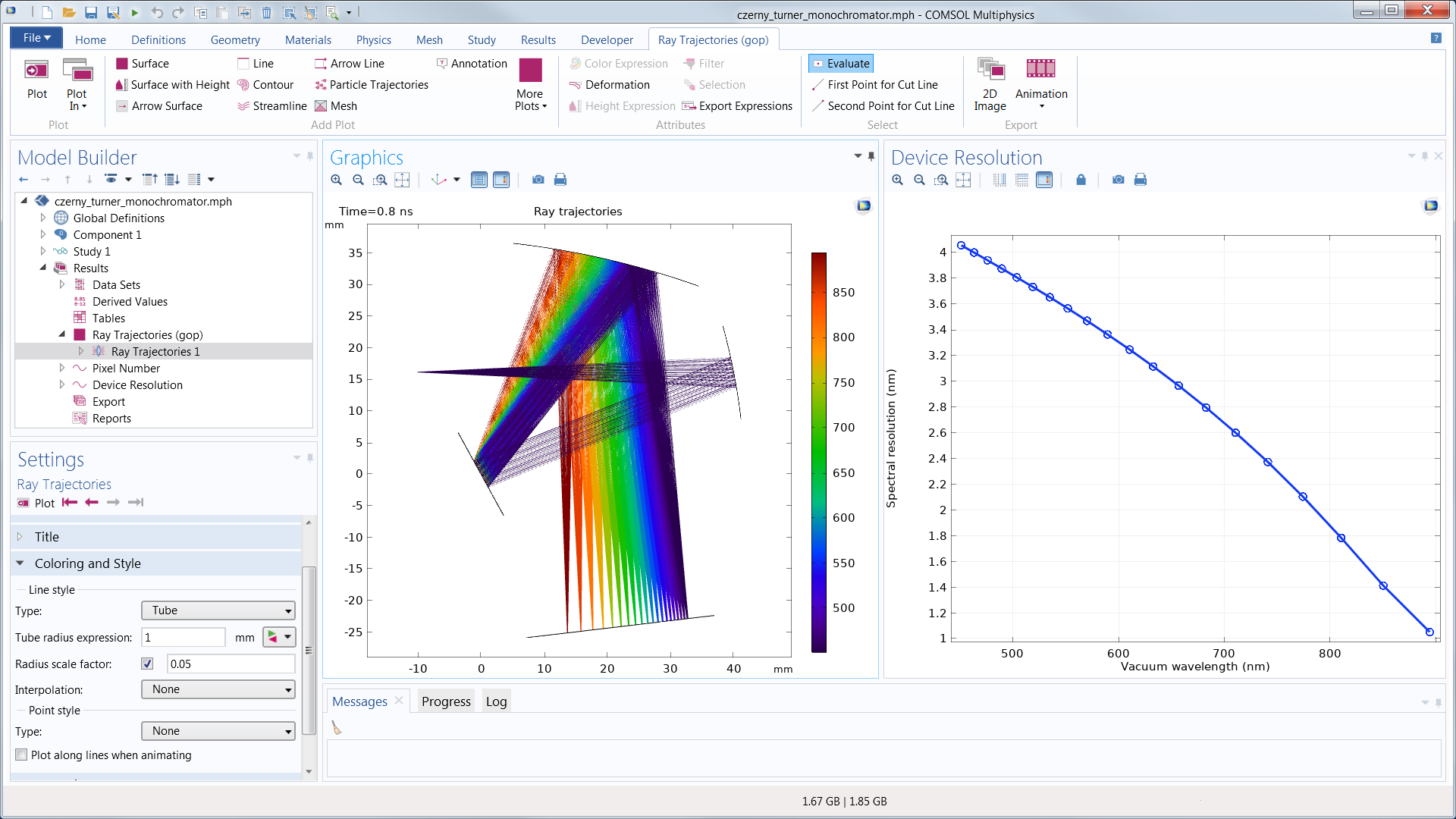
Task: Expand the Study 1 tree node
Action: (x=43, y=251)
